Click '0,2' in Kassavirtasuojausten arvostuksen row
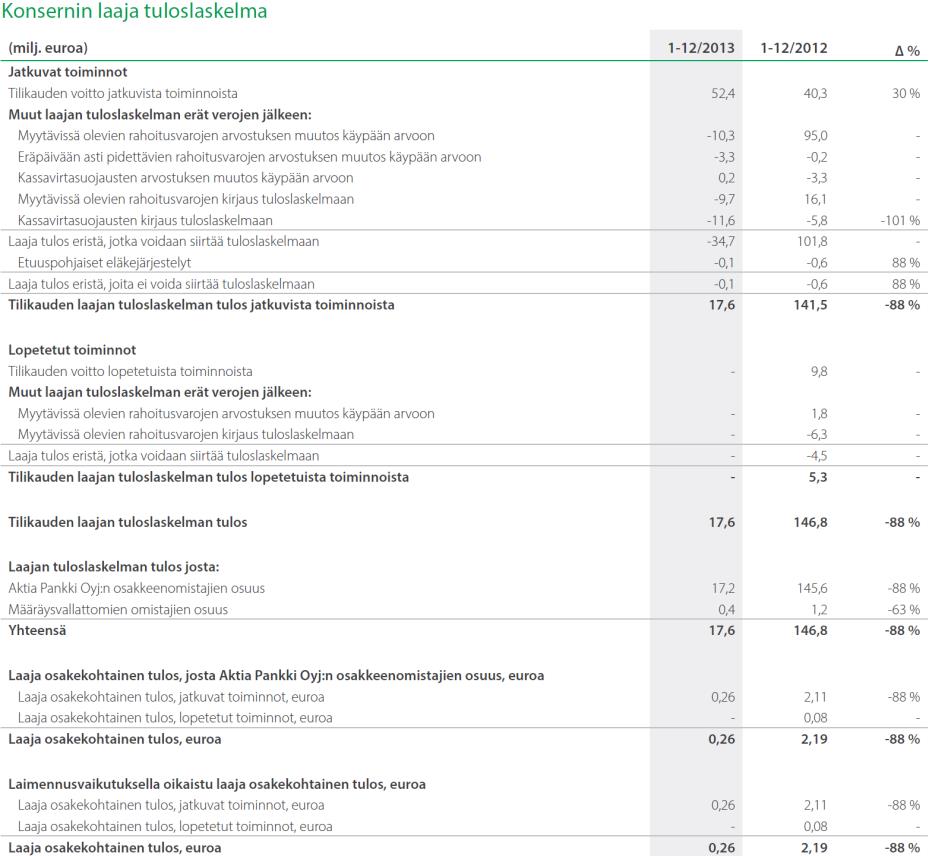This screenshot has width=929, height=856. click(726, 178)
